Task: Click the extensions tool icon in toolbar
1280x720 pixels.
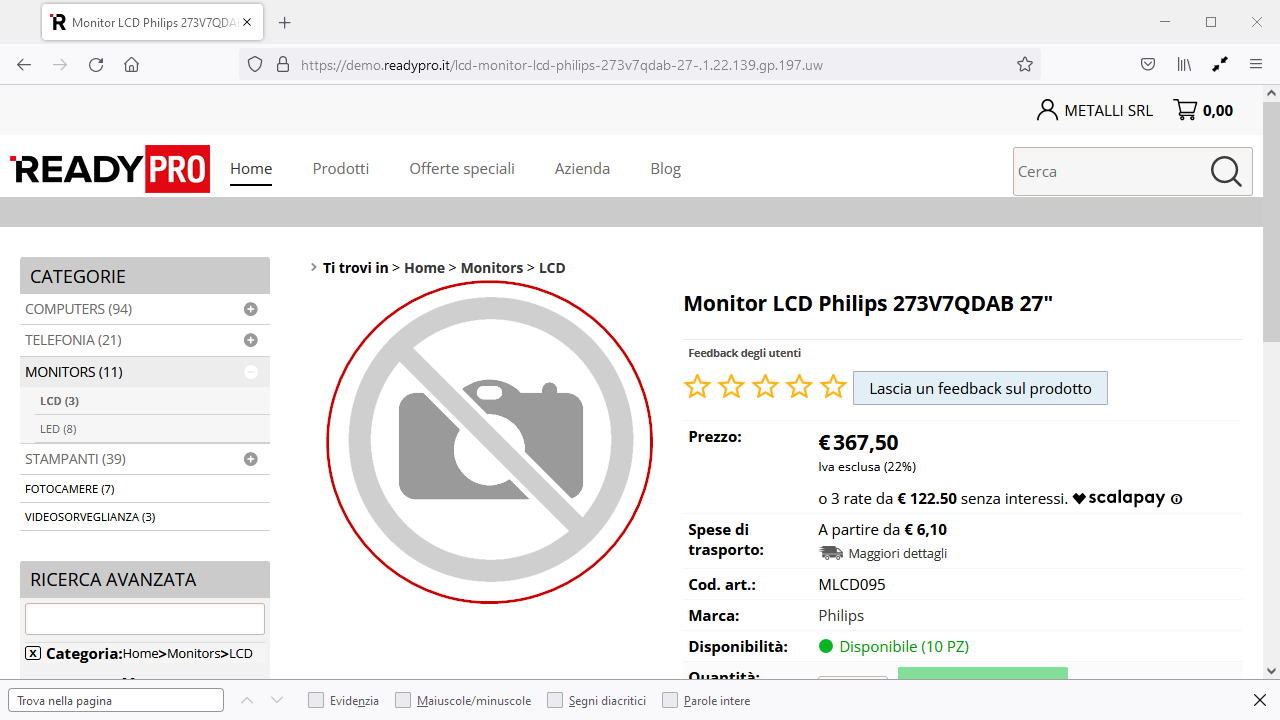Action: (x=1220, y=64)
